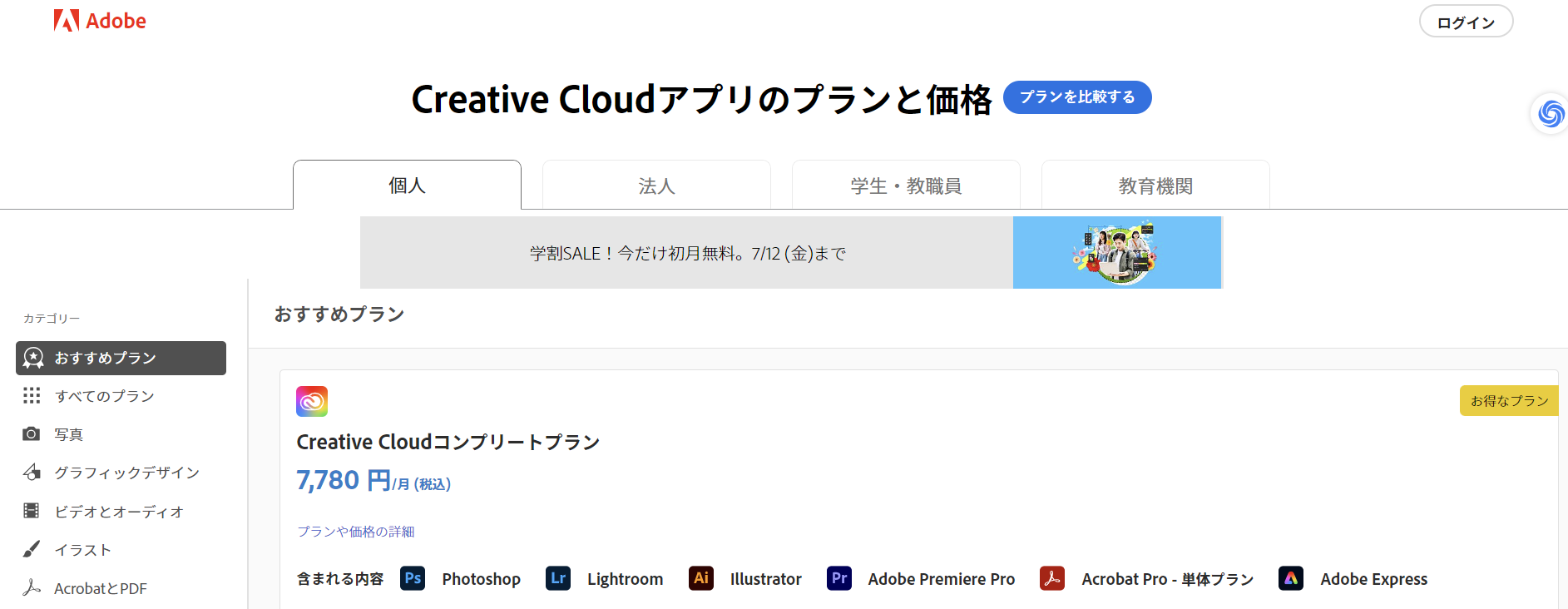
Task: Click the ログイン button
Action: pyautogui.click(x=1466, y=22)
